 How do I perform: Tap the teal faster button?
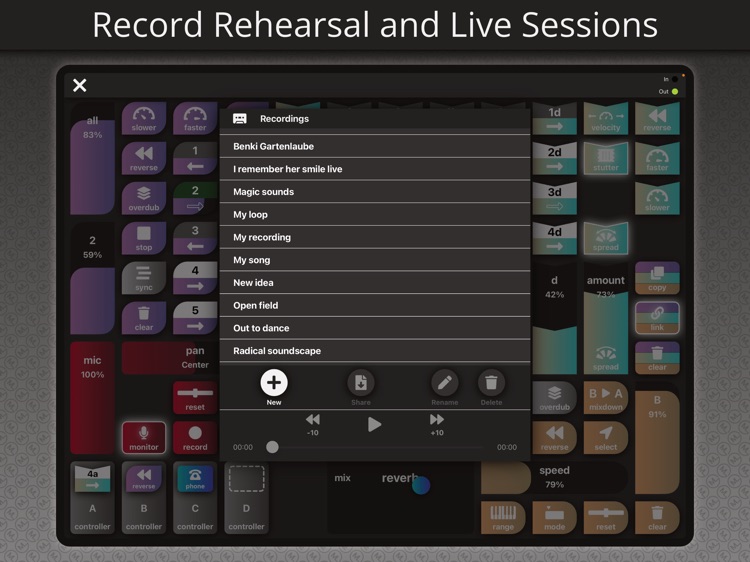pyautogui.click(x=657, y=158)
